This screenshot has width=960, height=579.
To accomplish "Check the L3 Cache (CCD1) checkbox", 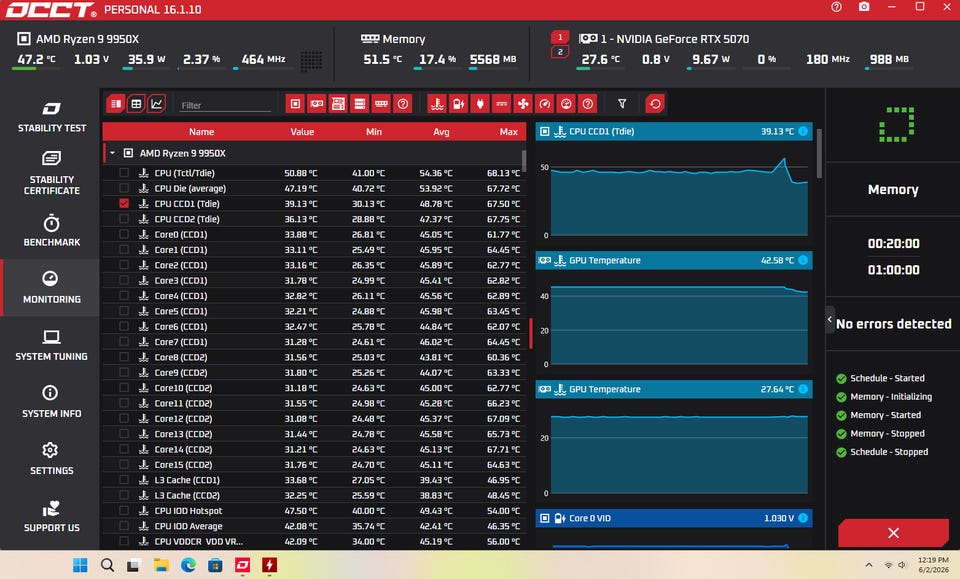I will (x=124, y=480).
